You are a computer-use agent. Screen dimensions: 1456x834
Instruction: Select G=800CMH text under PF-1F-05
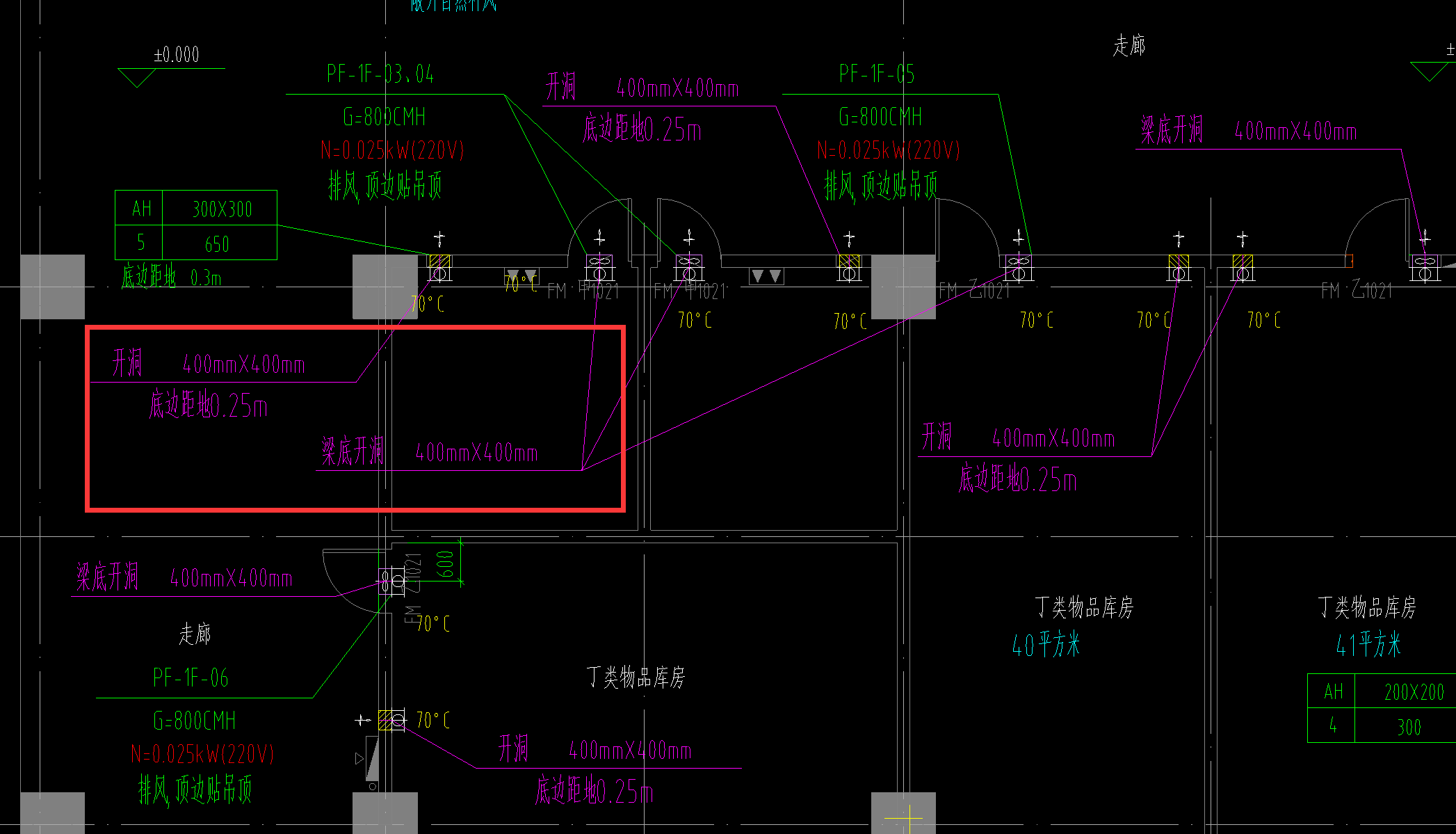click(x=880, y=116)
